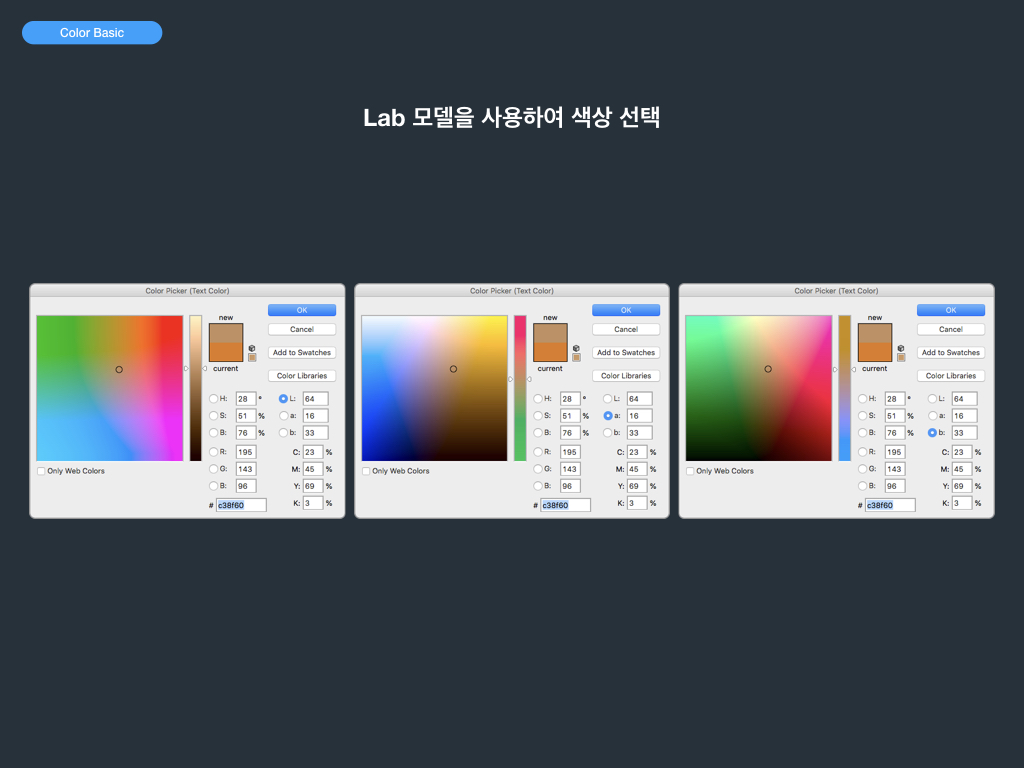The height and width of the screenshot is (768, 1024).
Task: Enable Only Web Colors in left dialog
Action: (41, 471)
